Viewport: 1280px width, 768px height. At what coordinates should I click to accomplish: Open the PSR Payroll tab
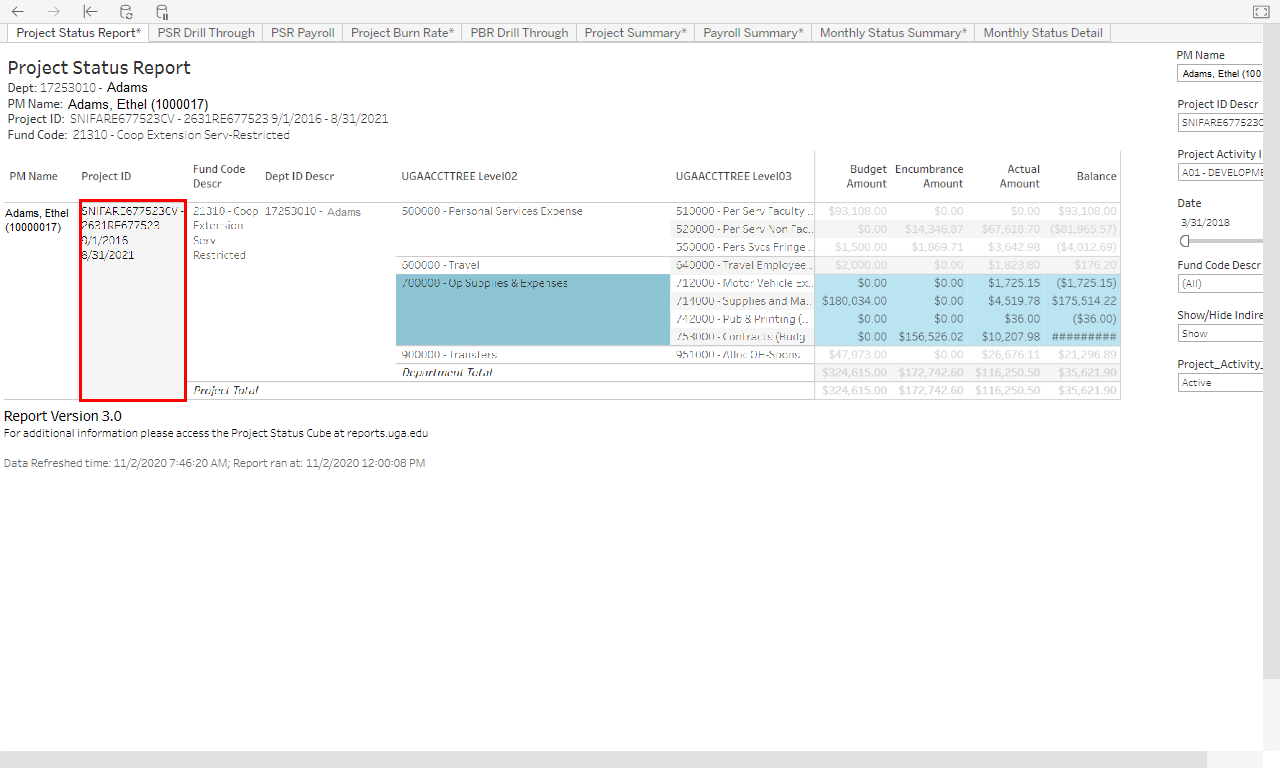tap(303, 33)
